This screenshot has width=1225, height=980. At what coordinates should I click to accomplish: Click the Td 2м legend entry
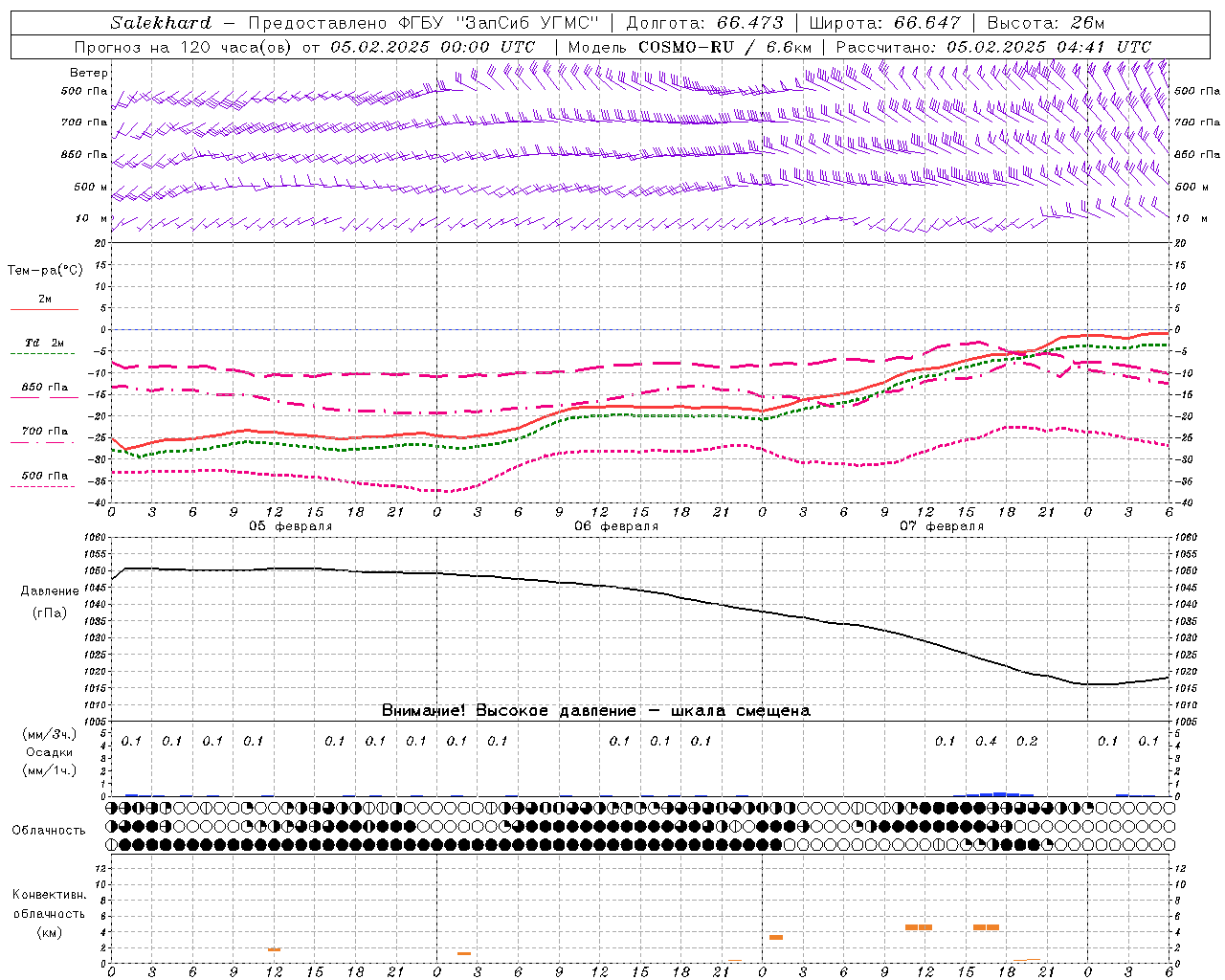click(44, 343)
